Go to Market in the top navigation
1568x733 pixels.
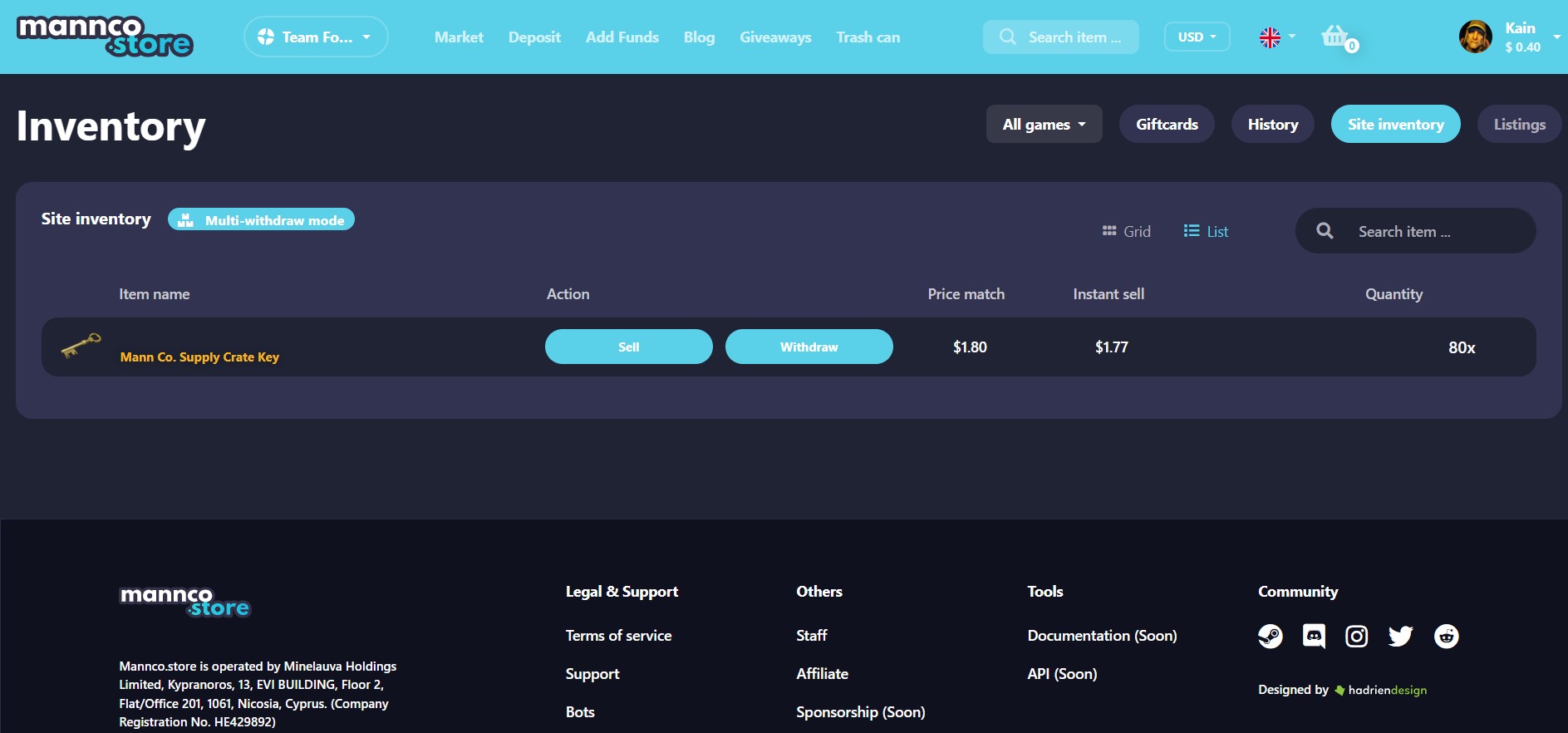[x=459, y=37]
